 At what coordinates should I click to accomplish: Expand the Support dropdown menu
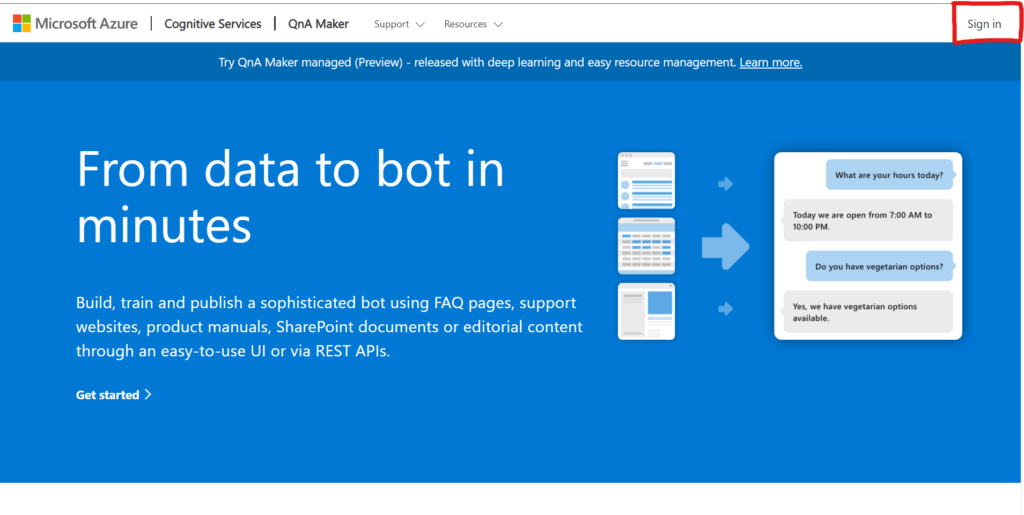click(x=398, y=24)
